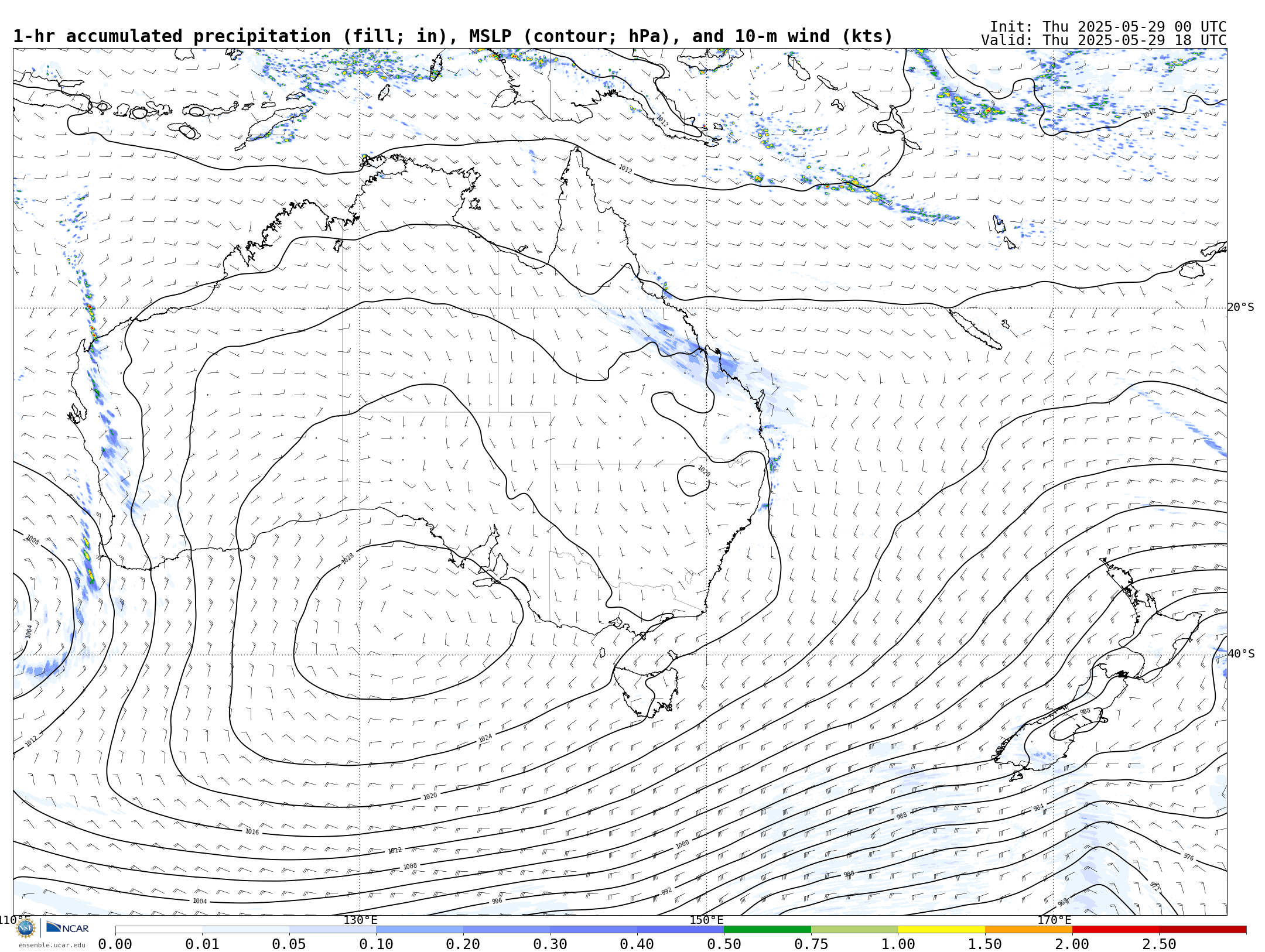Pick the dark red colorbar segment above 2.50
Screen dimensions: 1265x952
pos(1203,930)
